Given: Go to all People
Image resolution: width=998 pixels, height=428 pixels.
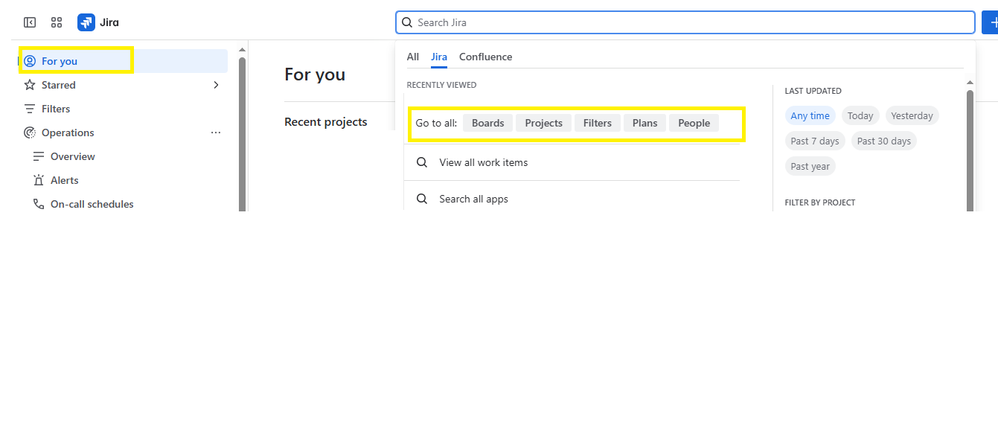Looking at the screenshot, I should tap(694, 123).
